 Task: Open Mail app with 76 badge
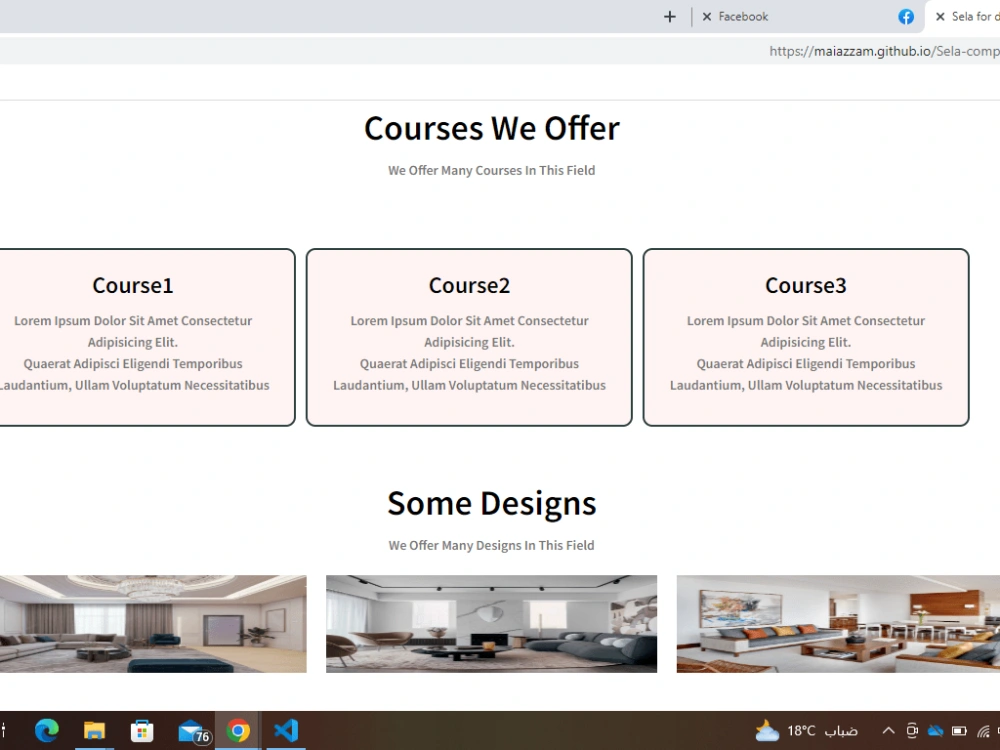193,732
